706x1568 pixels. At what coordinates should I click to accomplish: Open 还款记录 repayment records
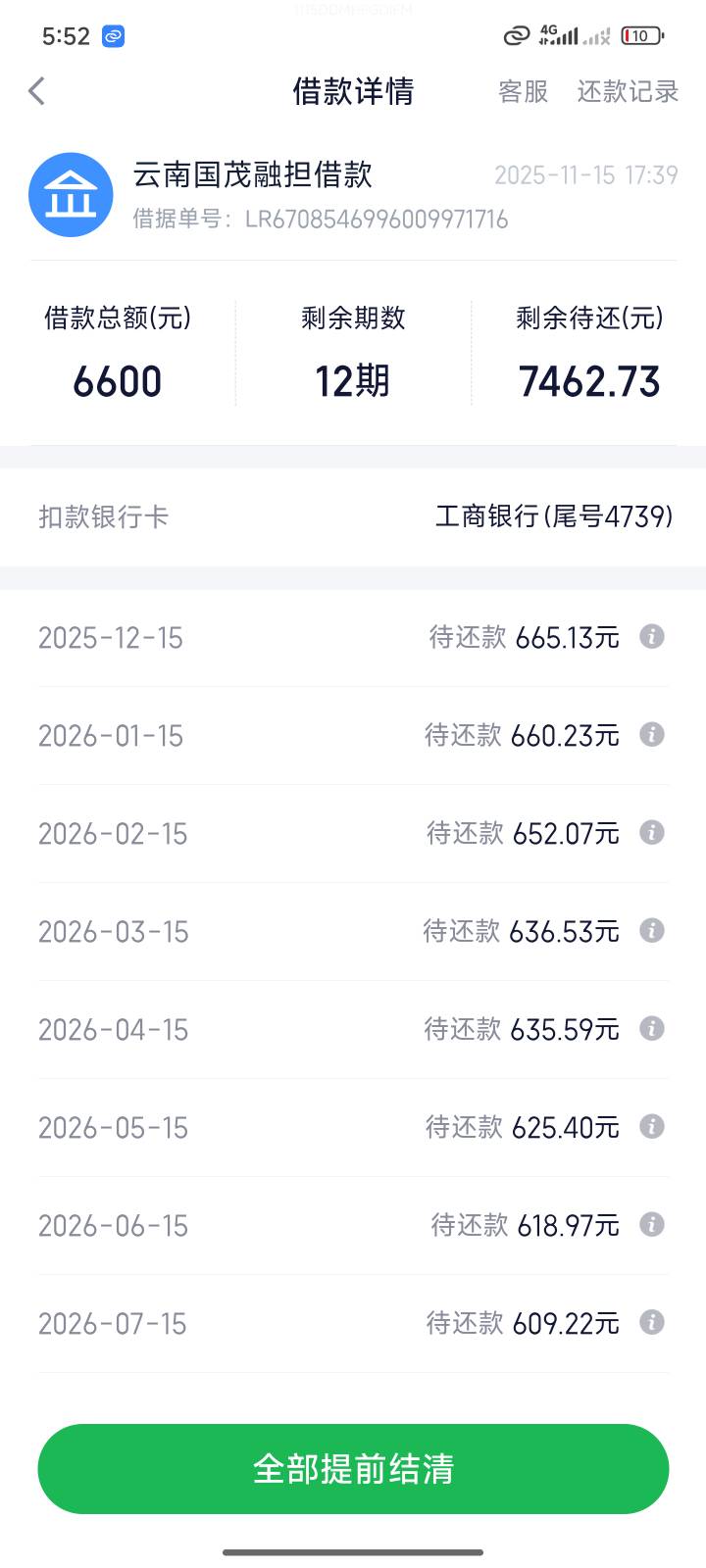point(628,91)
